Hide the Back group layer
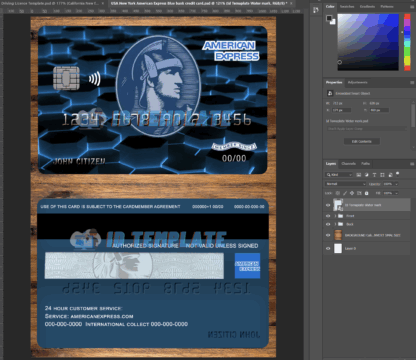 pyautogui.click(x=328, y=224)
